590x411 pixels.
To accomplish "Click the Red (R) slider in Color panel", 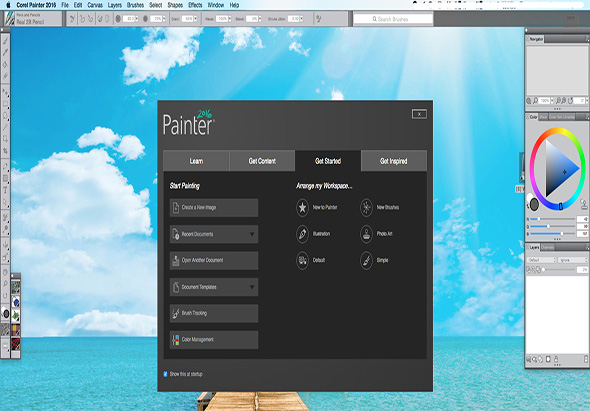I will [552, 219].
